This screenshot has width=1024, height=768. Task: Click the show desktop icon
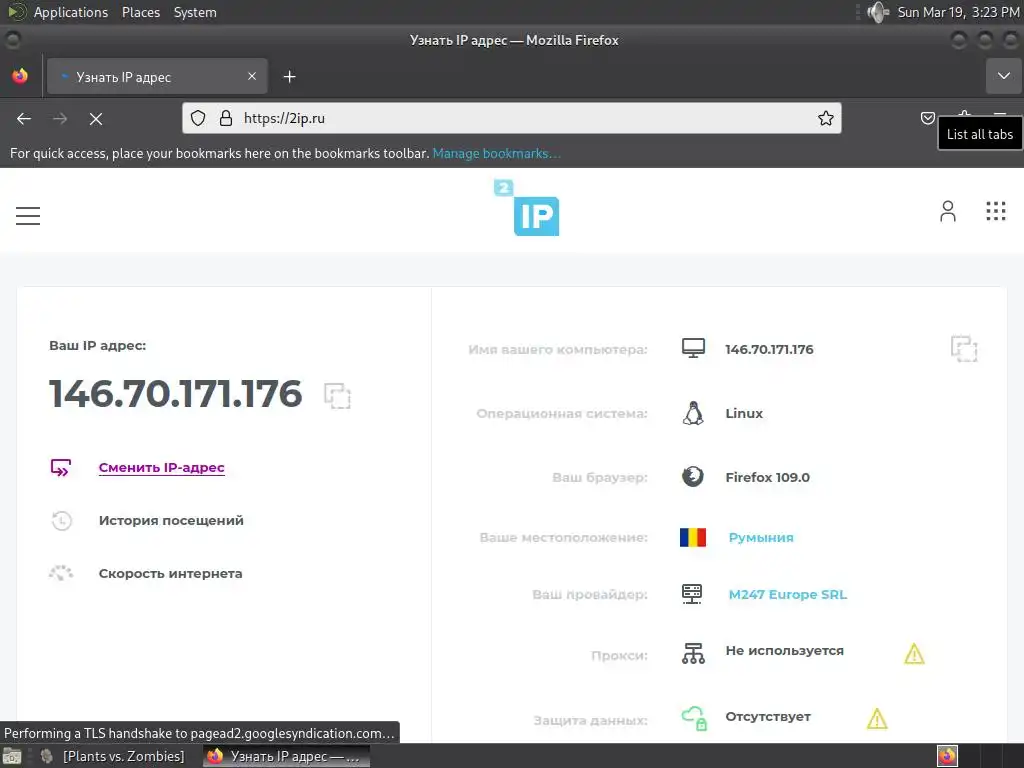click(x=12, y=756)
